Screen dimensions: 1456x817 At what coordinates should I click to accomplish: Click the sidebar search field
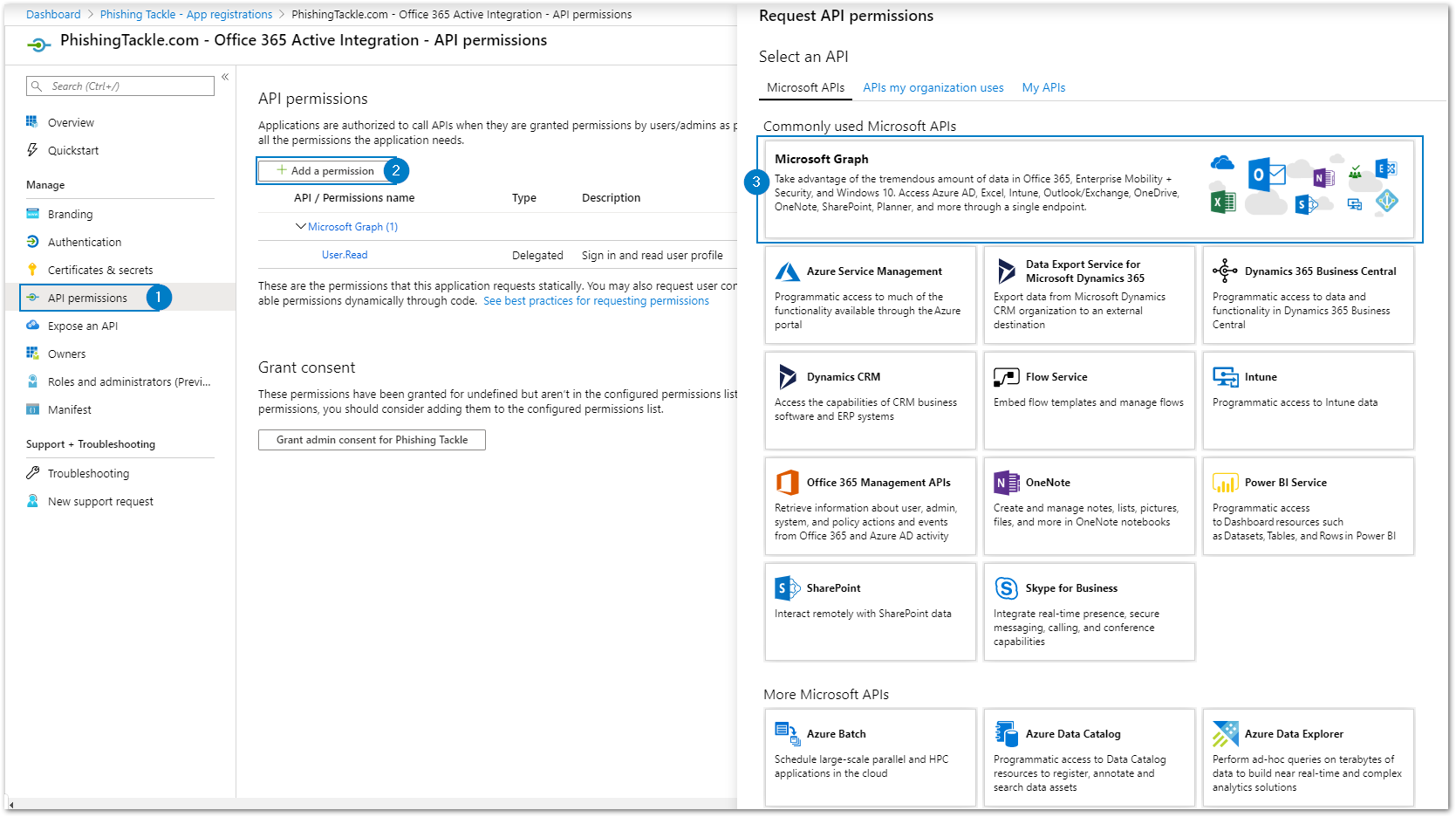click(120, 86)
